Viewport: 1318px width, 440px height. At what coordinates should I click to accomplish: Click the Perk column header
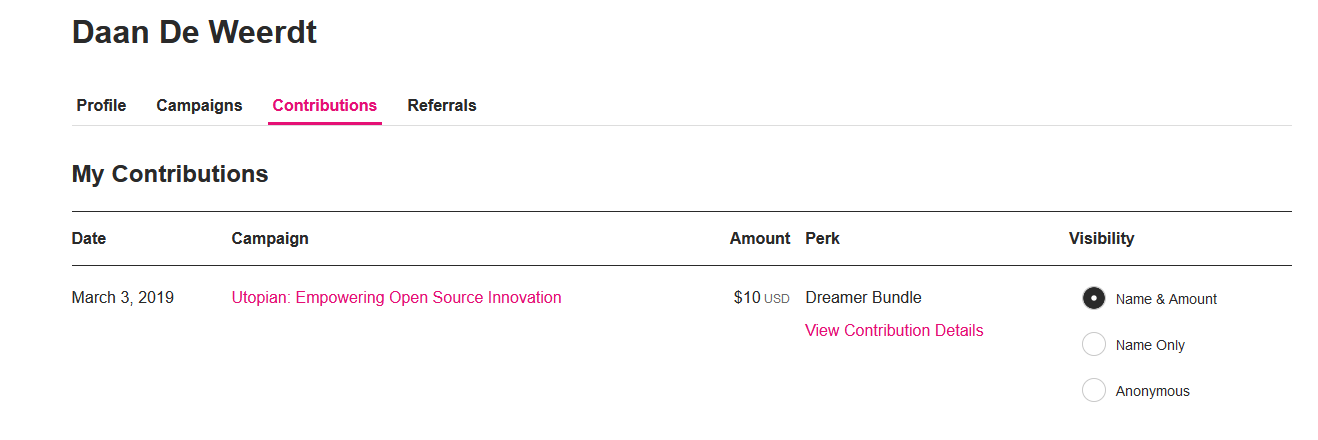click(822, 238)
